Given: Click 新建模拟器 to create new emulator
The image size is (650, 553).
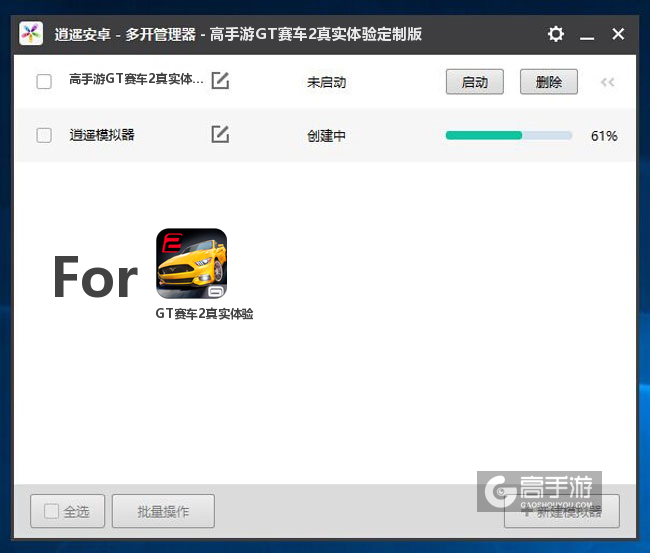Looking at the screenshot, I should point(562,512).
